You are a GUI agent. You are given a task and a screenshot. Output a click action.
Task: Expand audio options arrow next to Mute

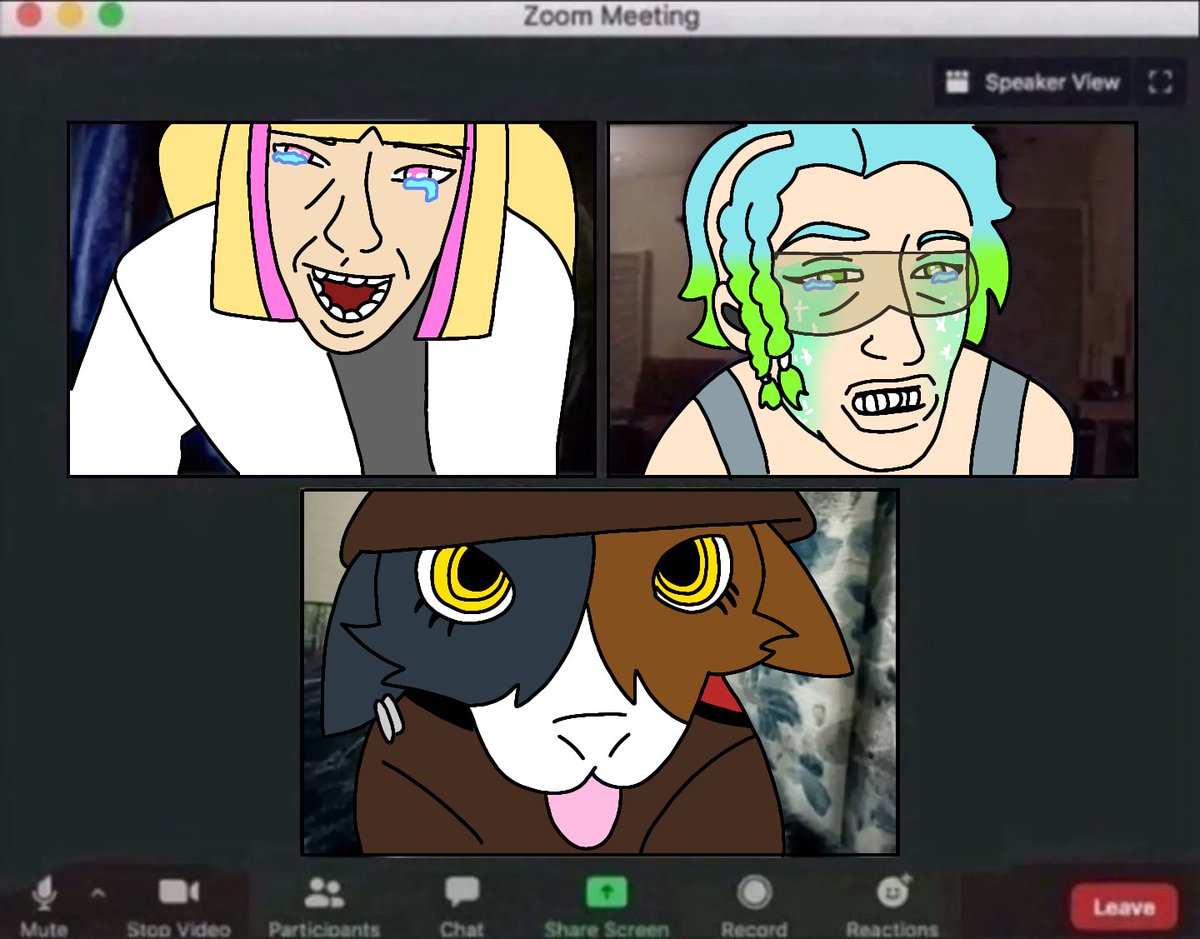point(98,892)
